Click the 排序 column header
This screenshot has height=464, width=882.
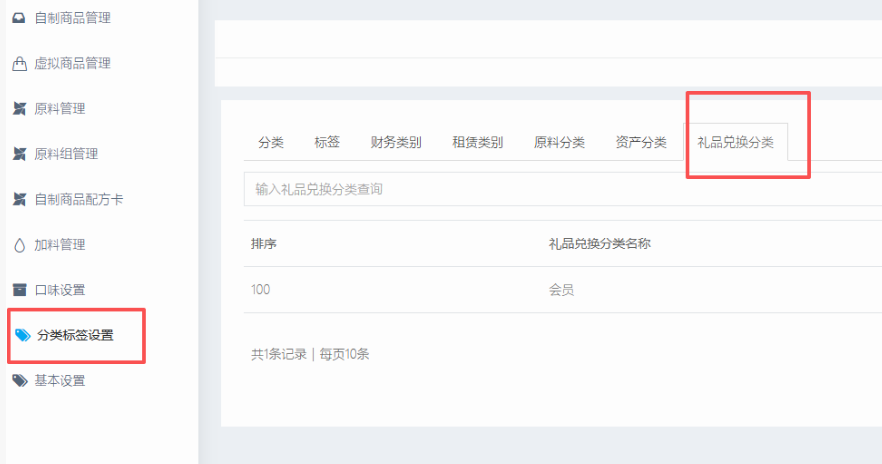coord(264,244)
